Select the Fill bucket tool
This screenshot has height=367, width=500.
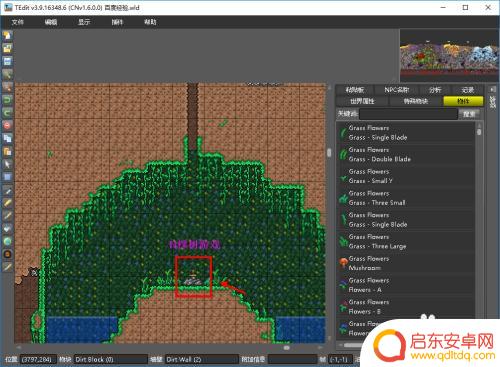7,229
